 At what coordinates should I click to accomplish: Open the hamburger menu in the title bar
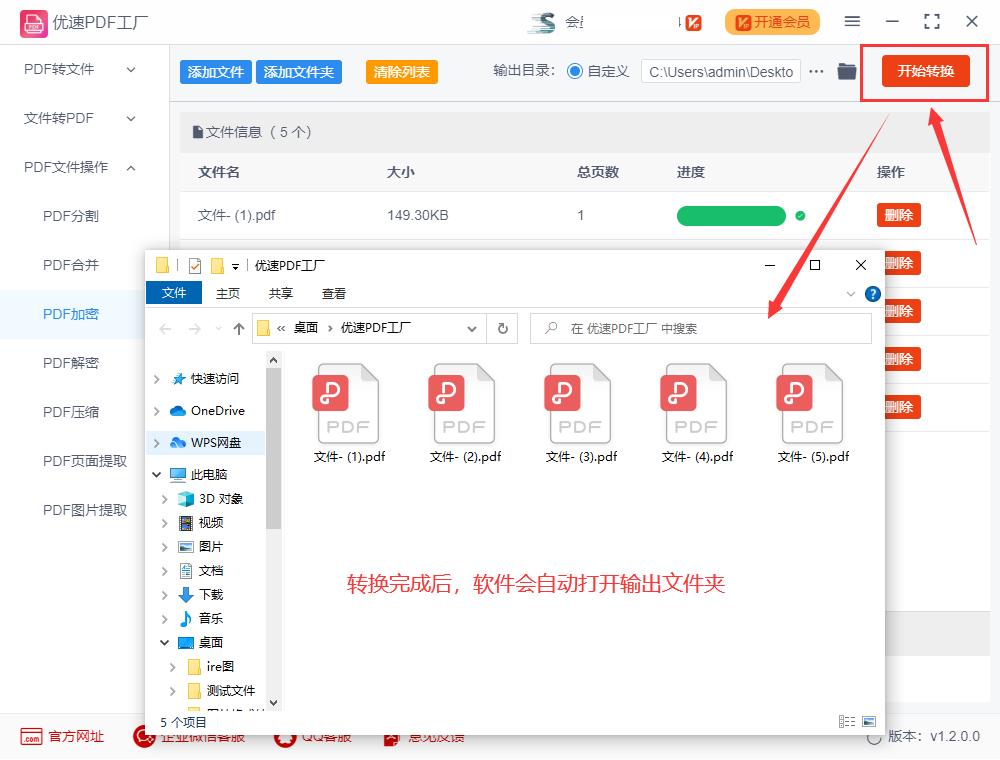(853, 20)
